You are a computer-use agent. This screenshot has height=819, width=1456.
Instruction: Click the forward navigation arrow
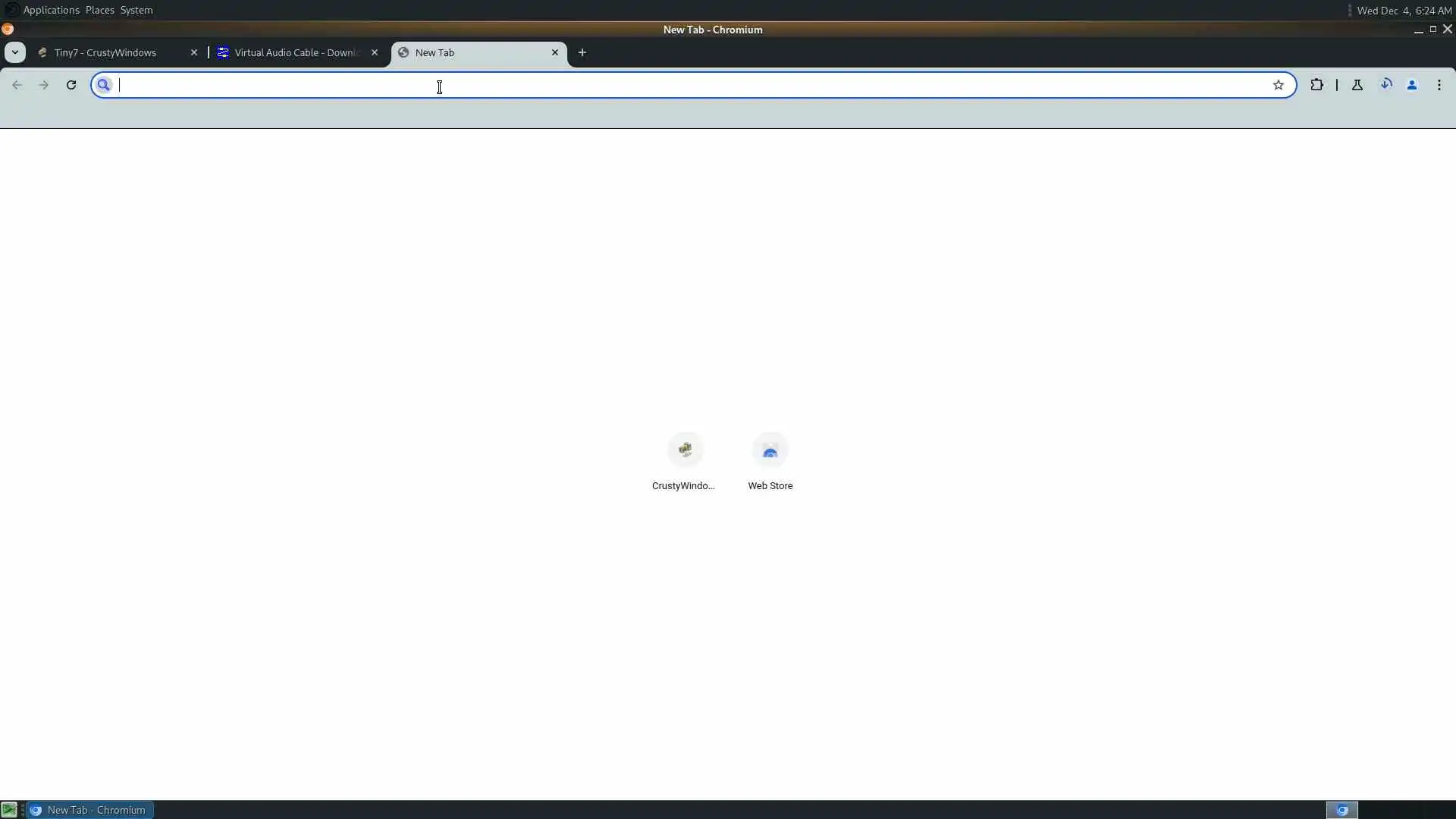[x=43, y=85]
